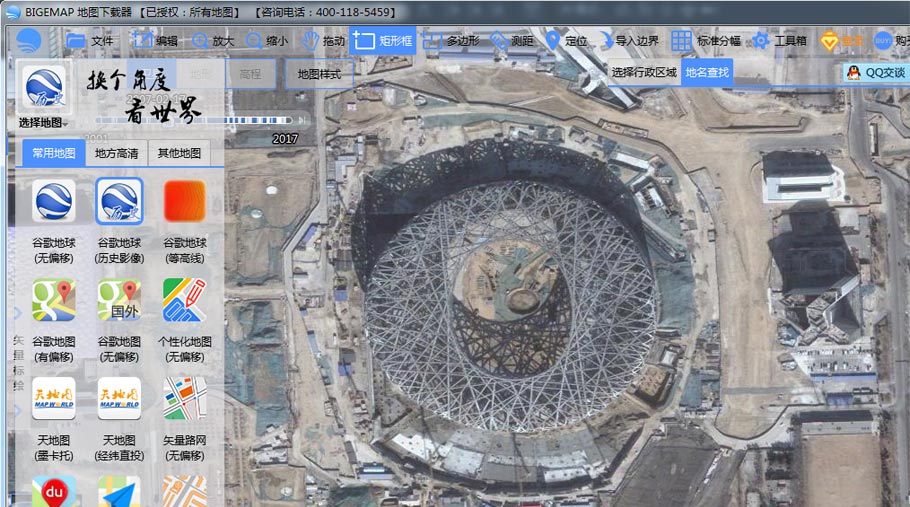The width and height of the screenshot is (910, 507).
Task: Click 导入边界 import boundary
Action: [x=629, y=41]
